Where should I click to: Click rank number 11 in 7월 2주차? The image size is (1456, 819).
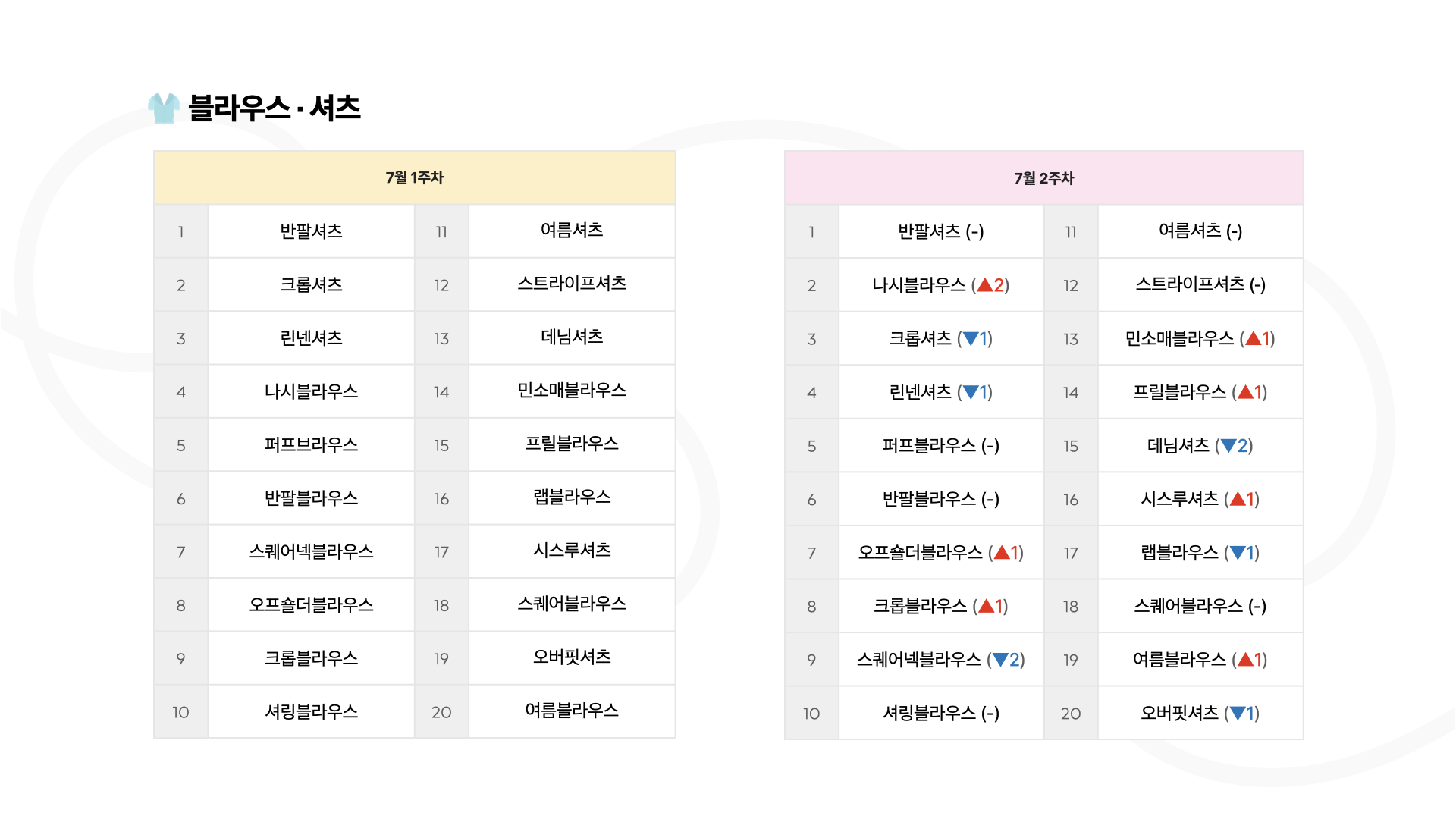[1071, 232]
